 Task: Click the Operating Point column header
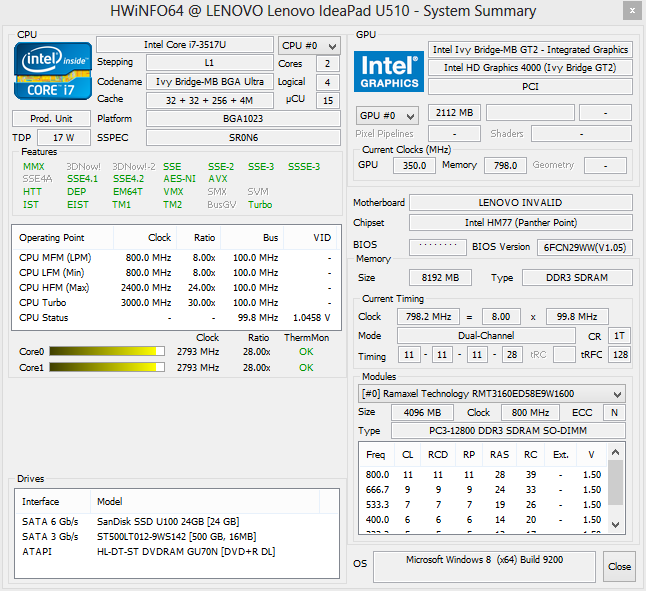52,238
